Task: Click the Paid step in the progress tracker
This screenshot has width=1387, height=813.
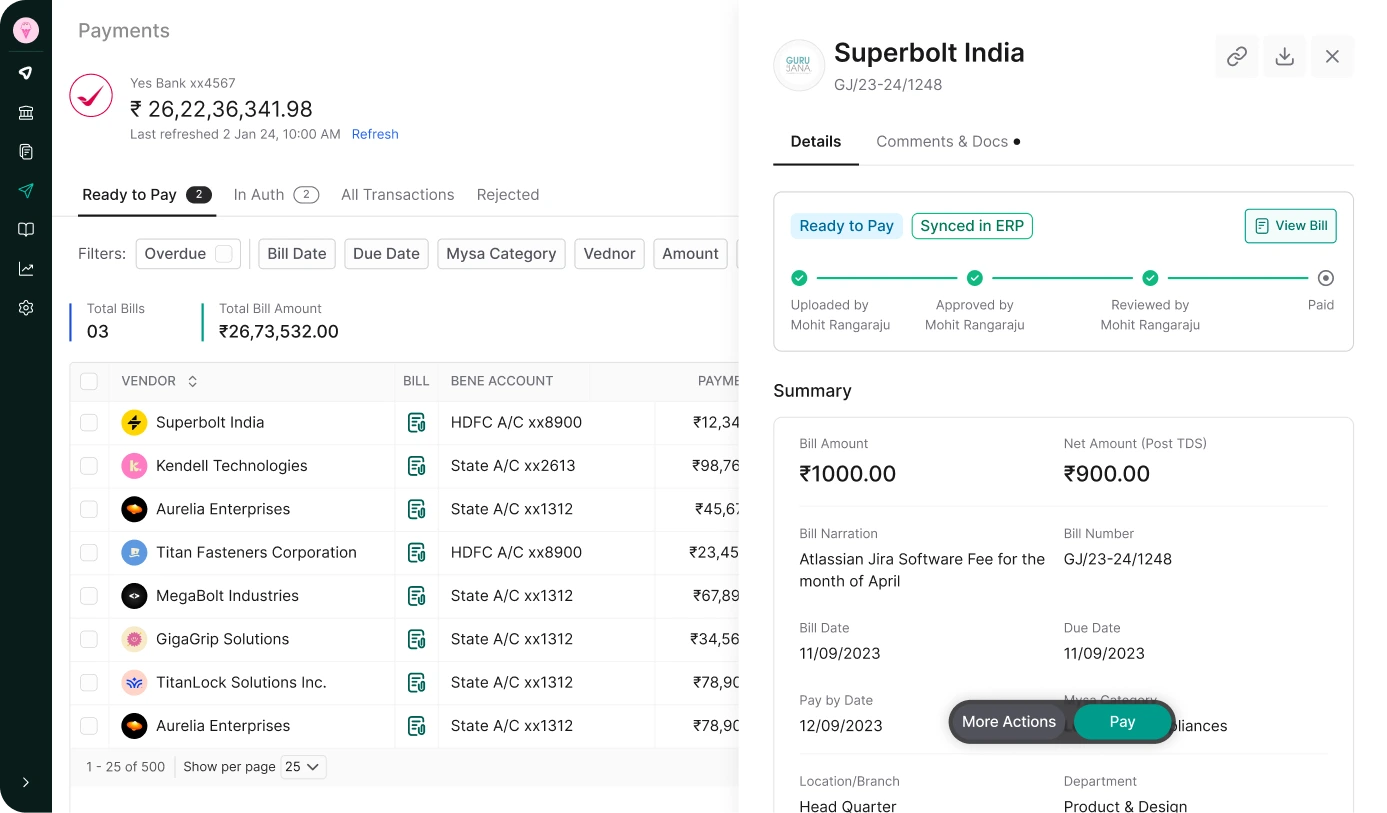Action: (x=1325, y=279)
